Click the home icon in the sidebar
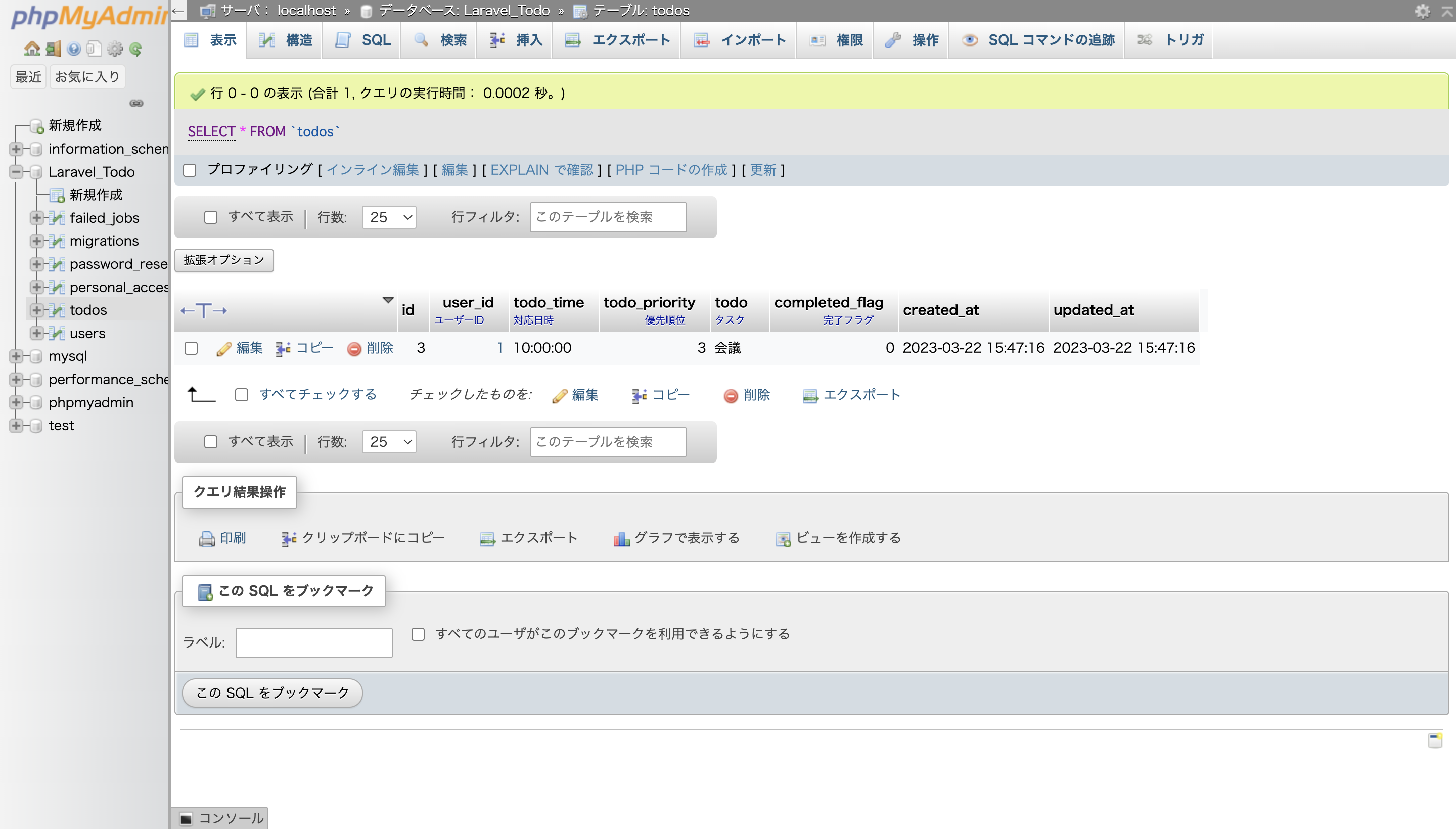This screenshot has width=1456, height=829. (x=32, y=49)
